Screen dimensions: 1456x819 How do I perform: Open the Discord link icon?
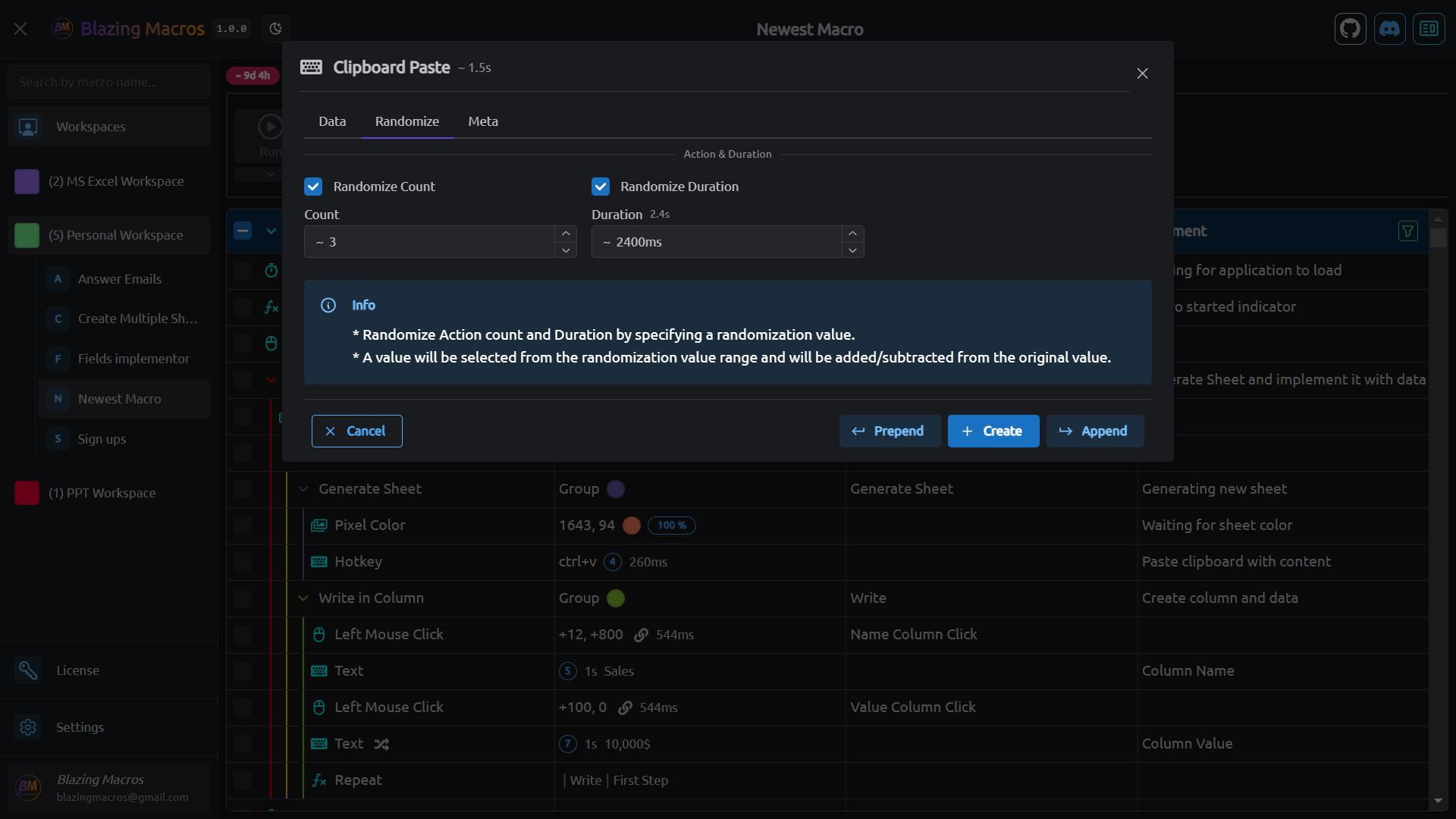[x=1389, y=29]
